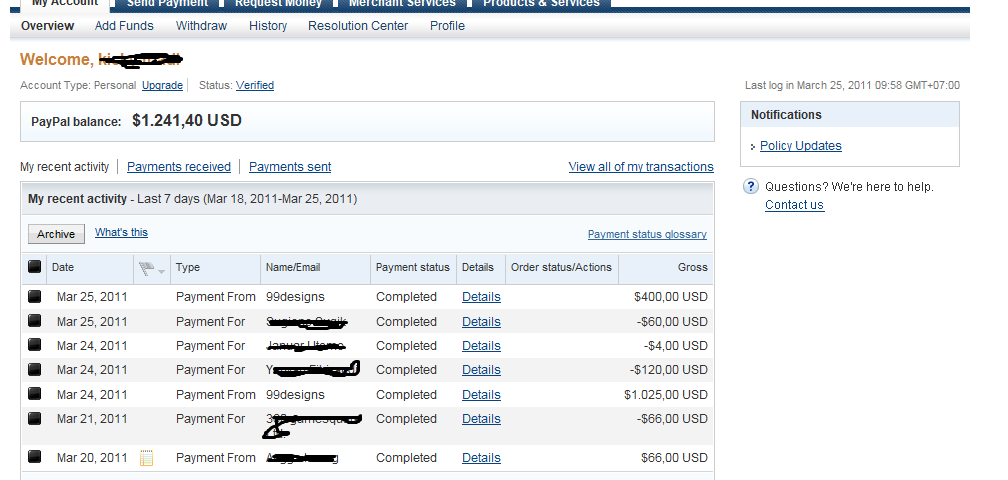Expand flag column dropdown arrow

click(x=162, y=271)
